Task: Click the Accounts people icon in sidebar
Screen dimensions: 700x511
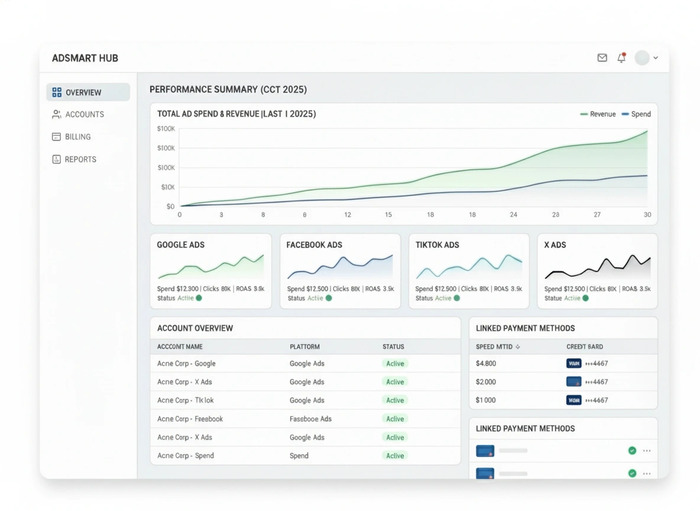Action: [57, 115]
